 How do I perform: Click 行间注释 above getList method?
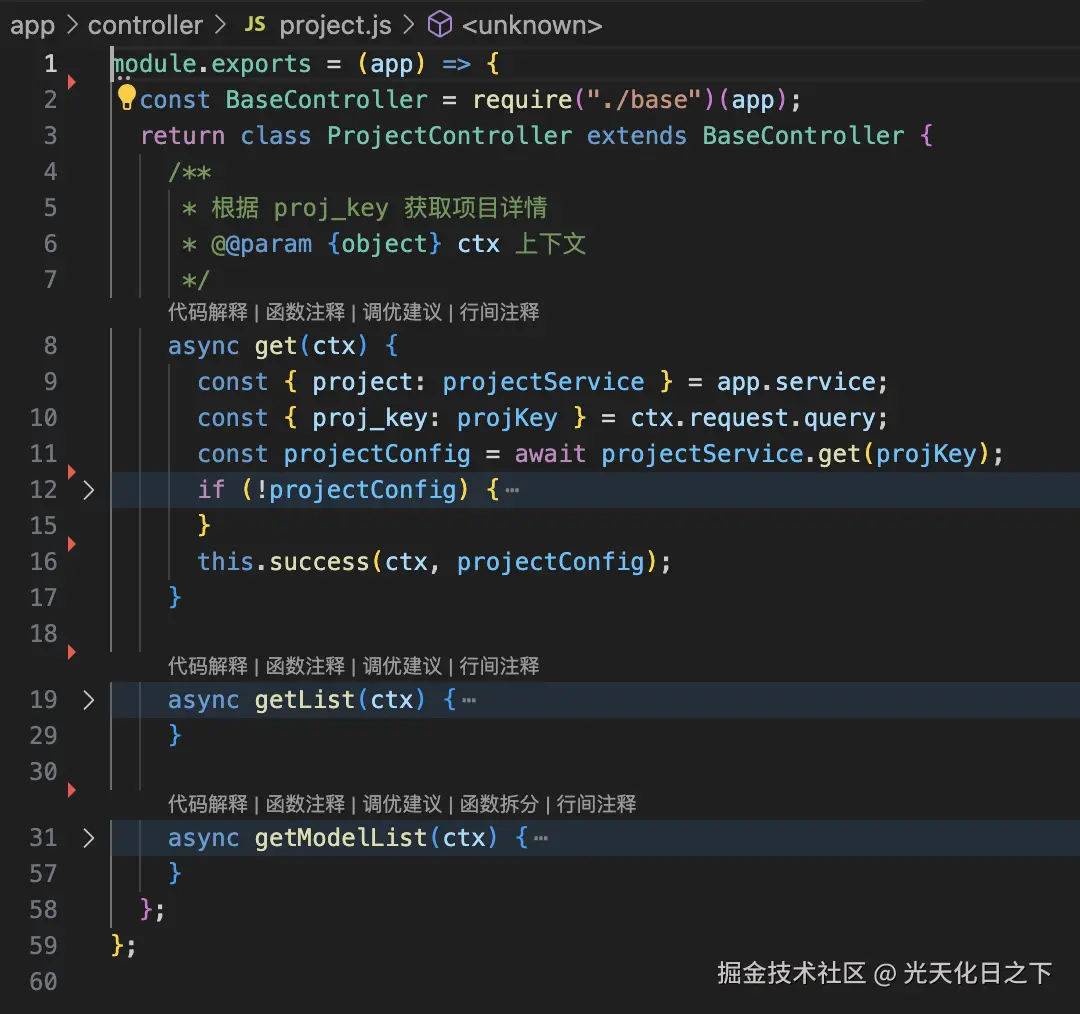pos(499,666)
